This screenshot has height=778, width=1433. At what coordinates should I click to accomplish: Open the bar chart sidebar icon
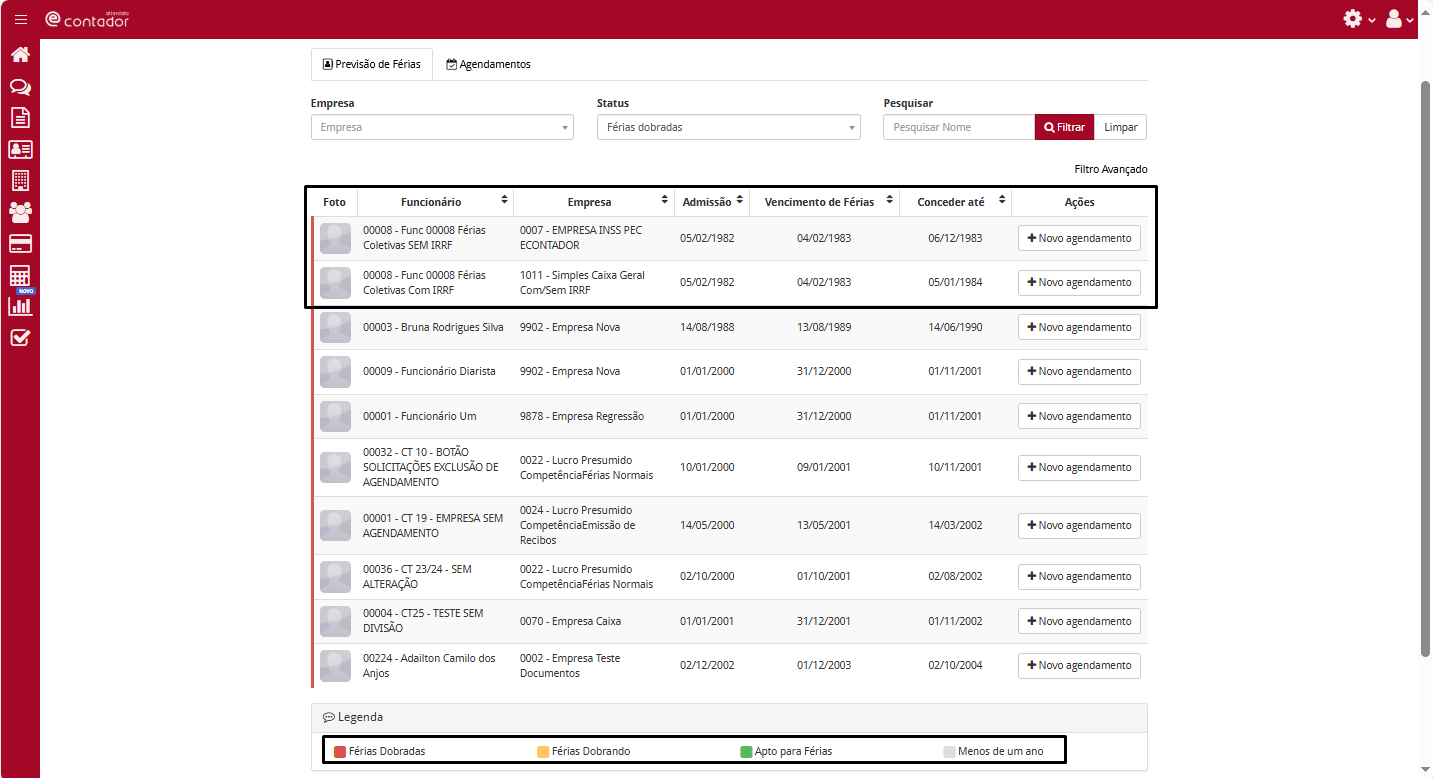[20, 306]
